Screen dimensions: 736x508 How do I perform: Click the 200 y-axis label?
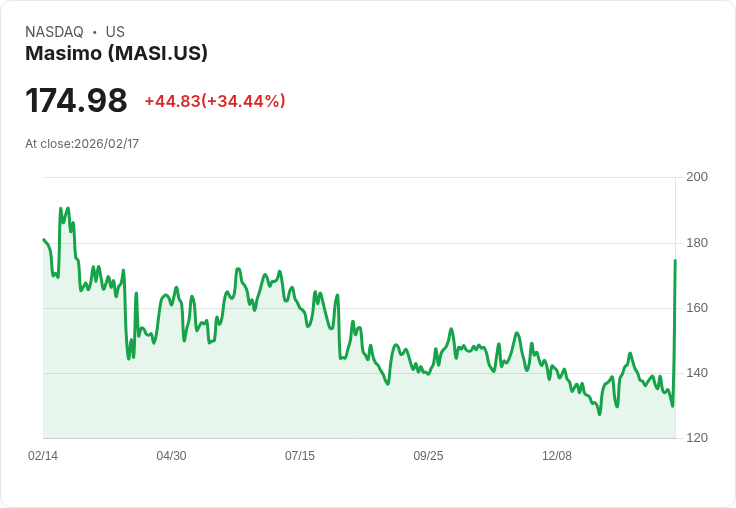point(697,177)
